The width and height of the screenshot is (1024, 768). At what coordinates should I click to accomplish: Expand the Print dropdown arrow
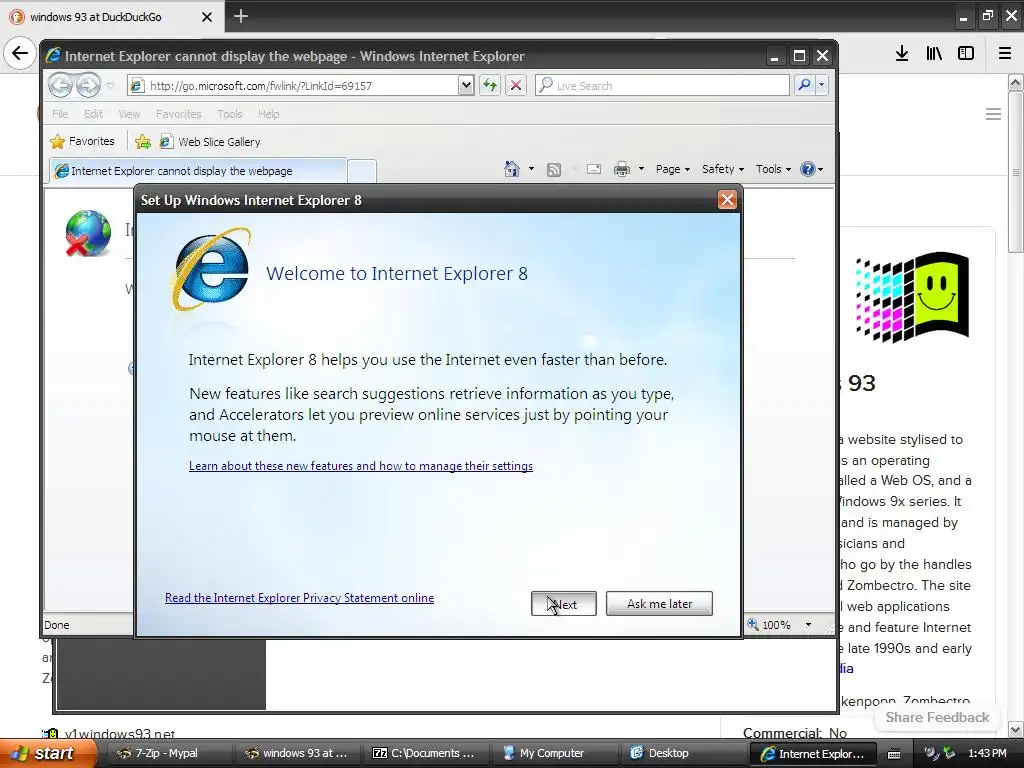pyautogui.click(x=641, y=169)
